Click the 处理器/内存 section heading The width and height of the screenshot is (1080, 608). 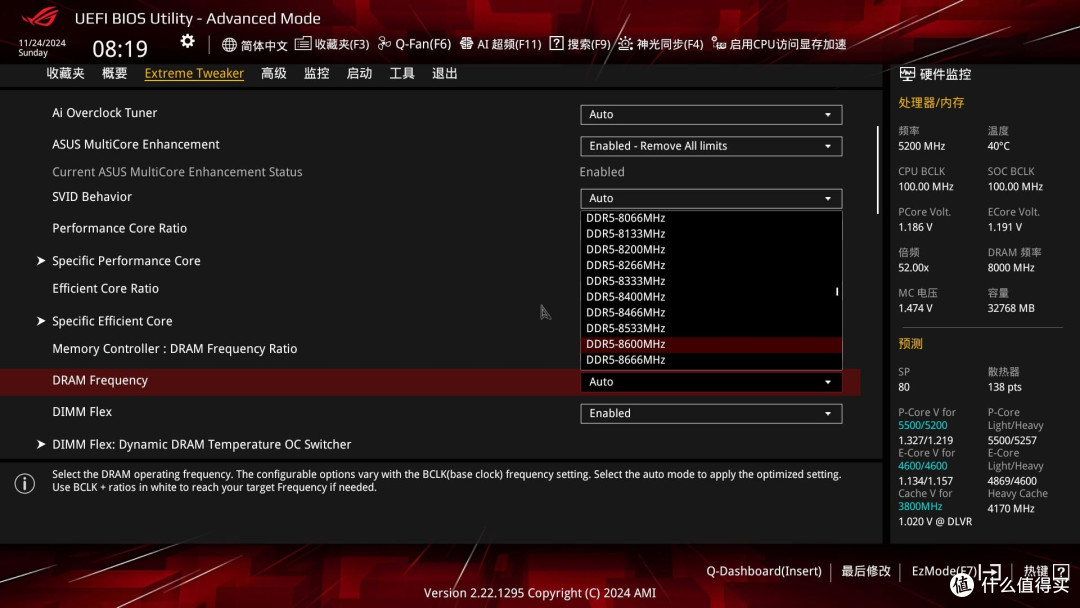click(x=931, y=103)
